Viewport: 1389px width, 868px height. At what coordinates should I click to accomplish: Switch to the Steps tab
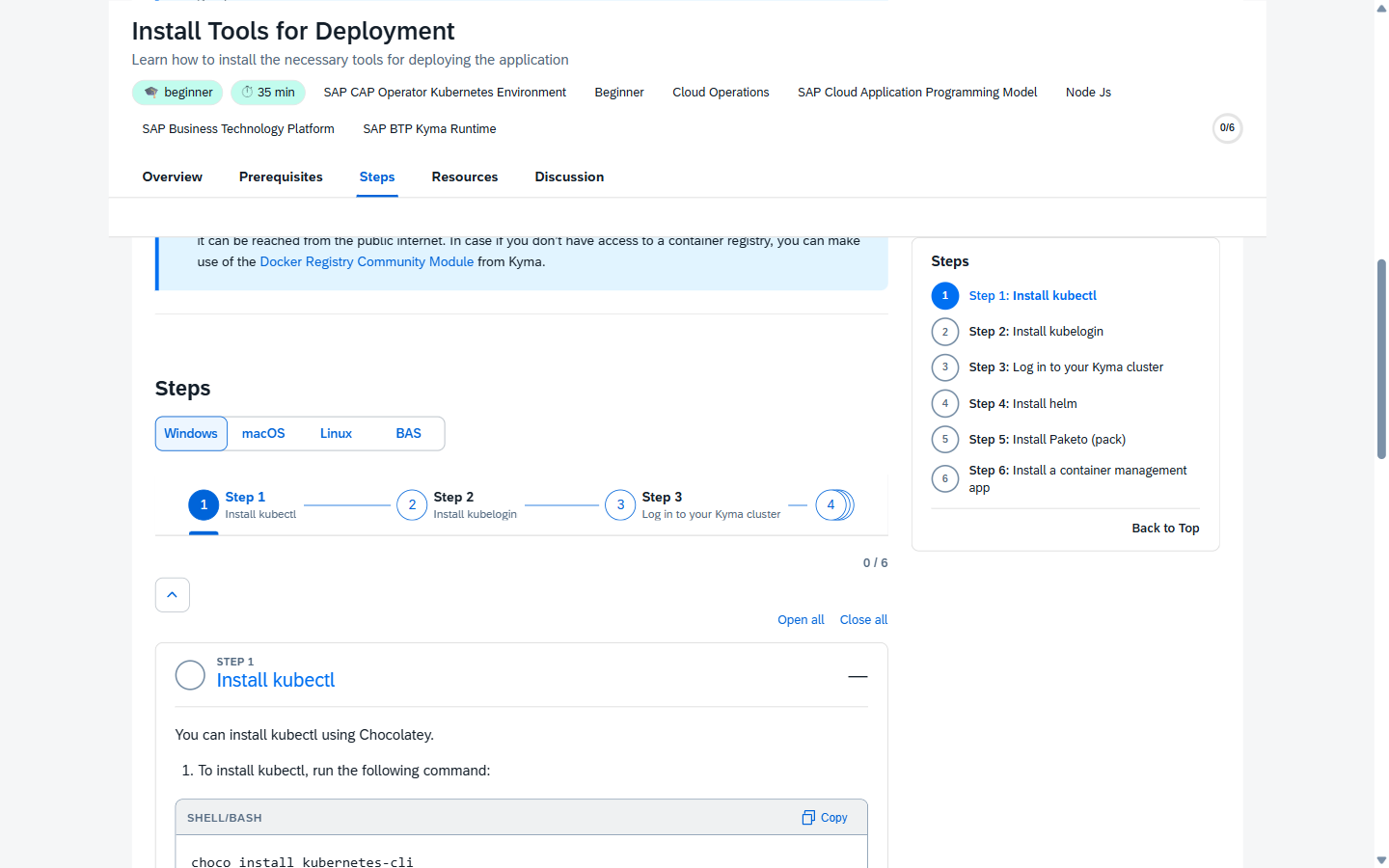[377, 177]
